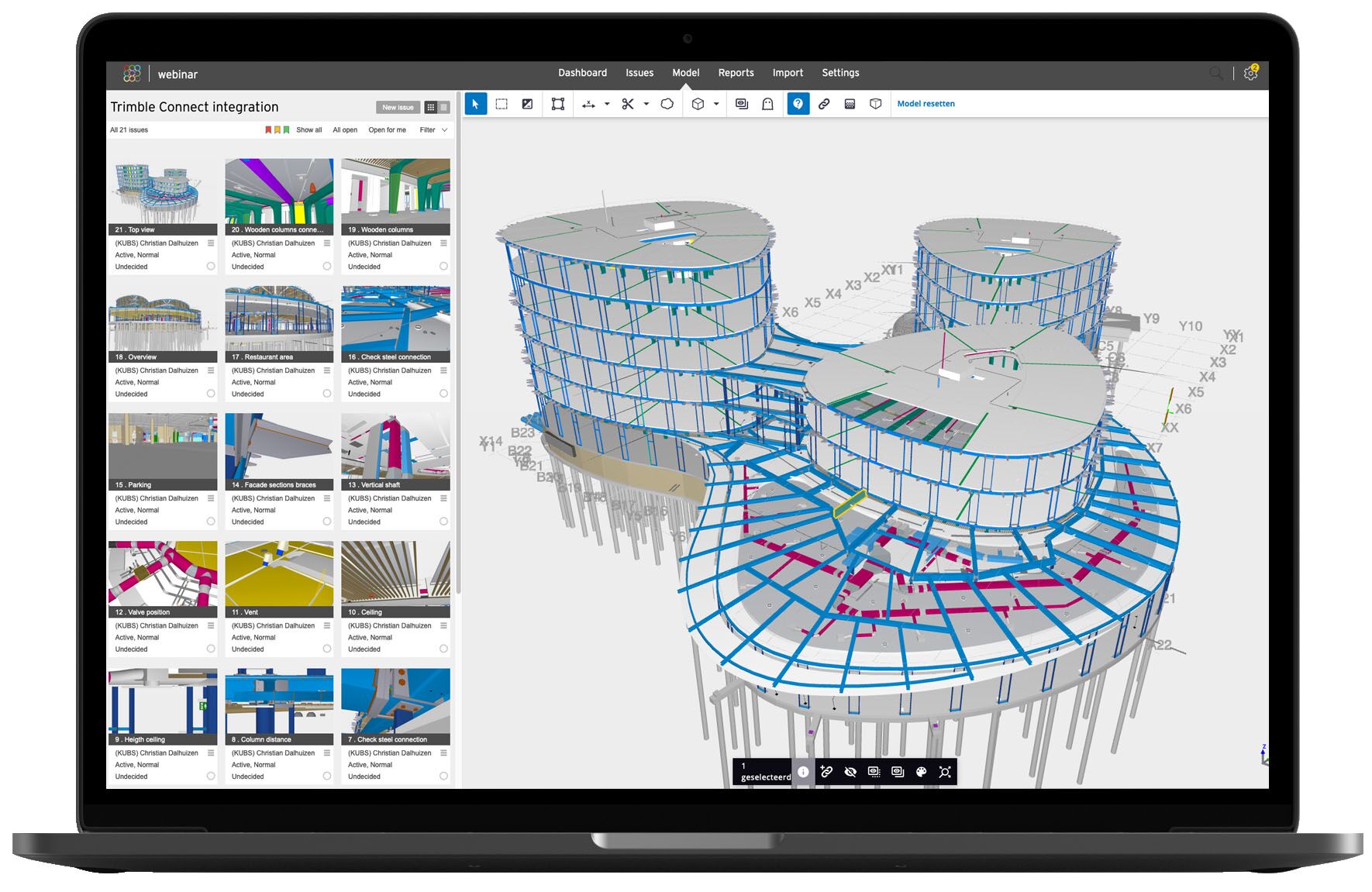Select the status circle for issue 21 Top view
This screenshot has height=892, width=1372.
(x=211, y=266)
